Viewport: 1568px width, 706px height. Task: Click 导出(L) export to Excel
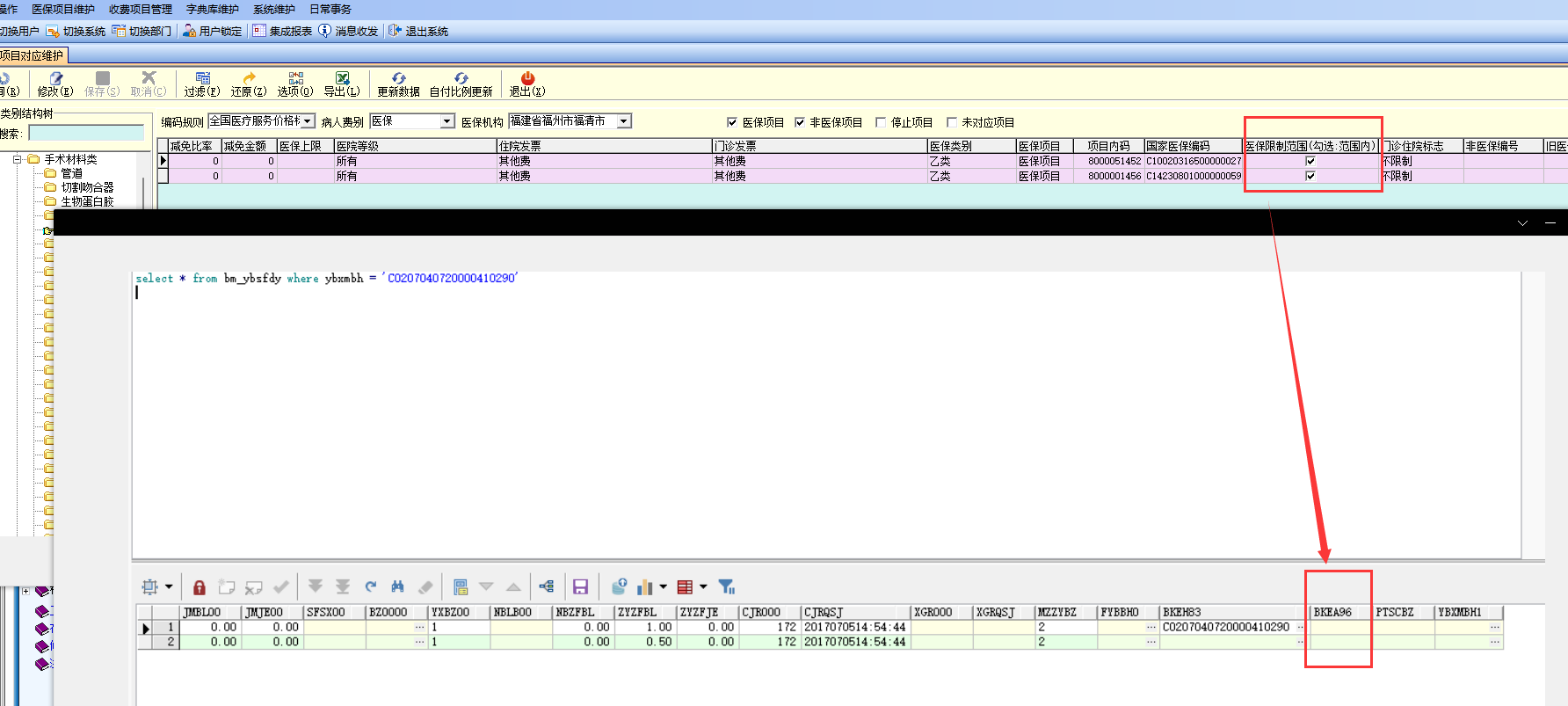[342, 84]
